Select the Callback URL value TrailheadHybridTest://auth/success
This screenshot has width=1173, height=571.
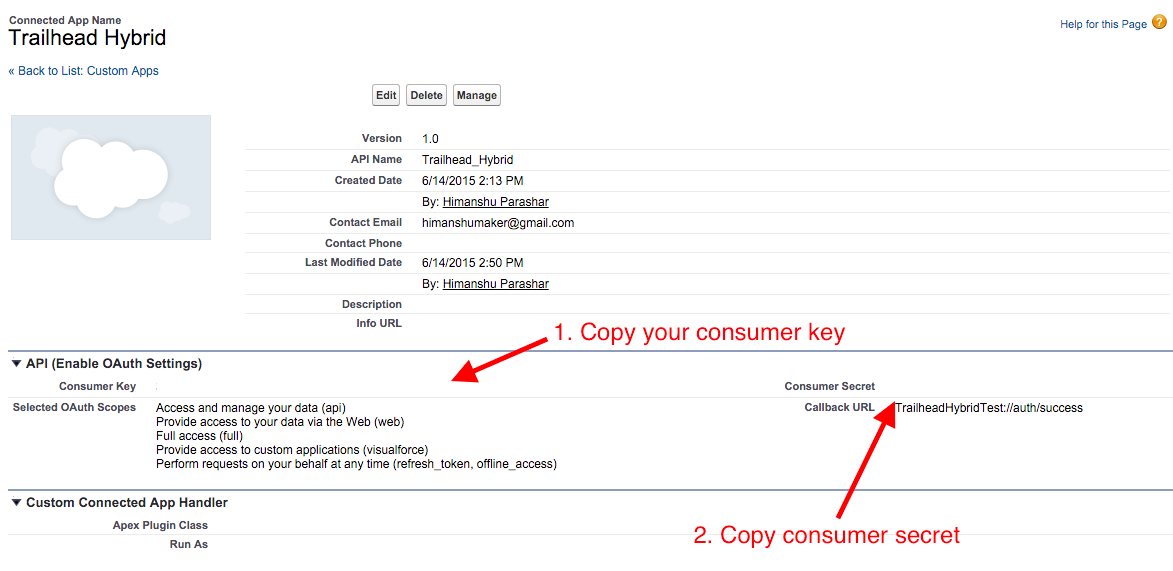click(989, 408)
